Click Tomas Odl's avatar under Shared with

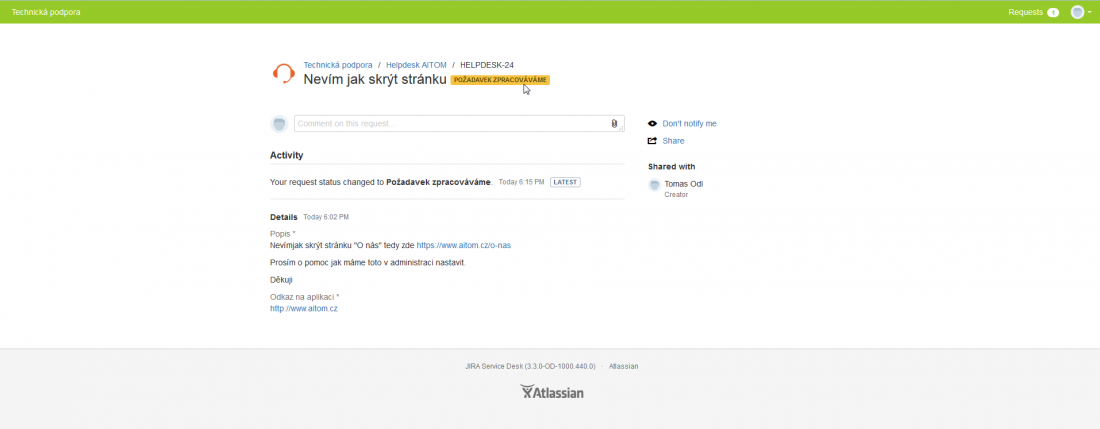tap(654, 185)
